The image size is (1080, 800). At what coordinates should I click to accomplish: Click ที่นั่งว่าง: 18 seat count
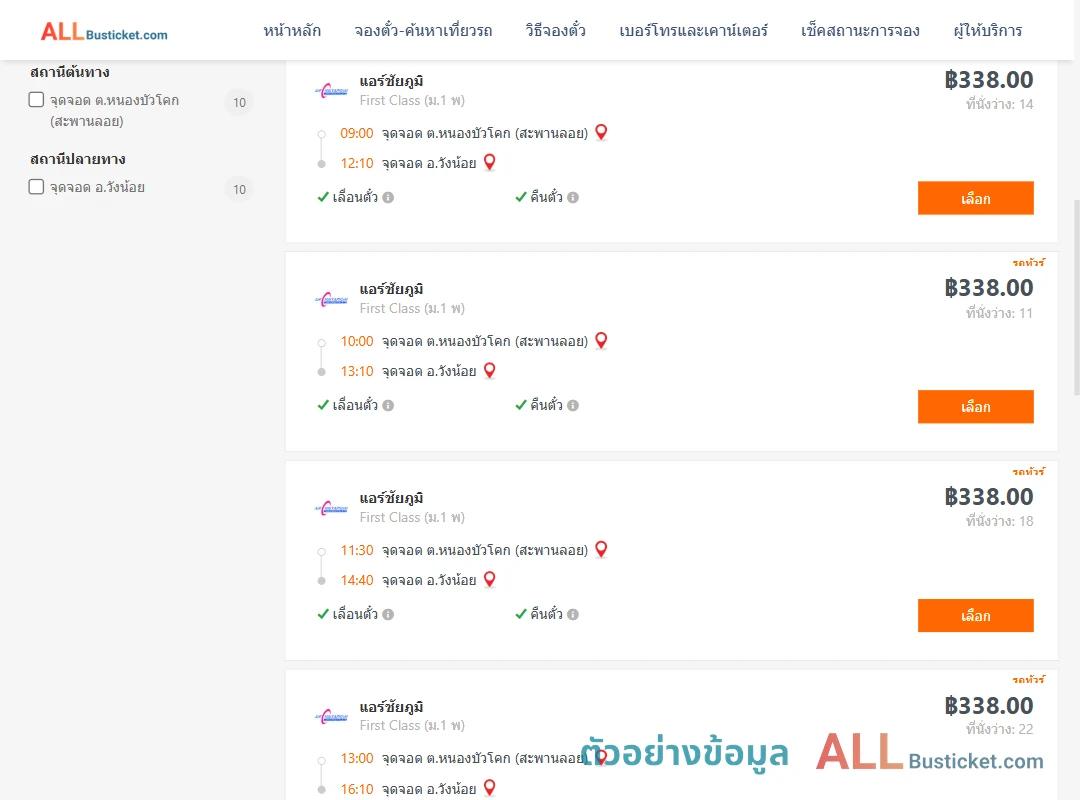pos(999,521)
